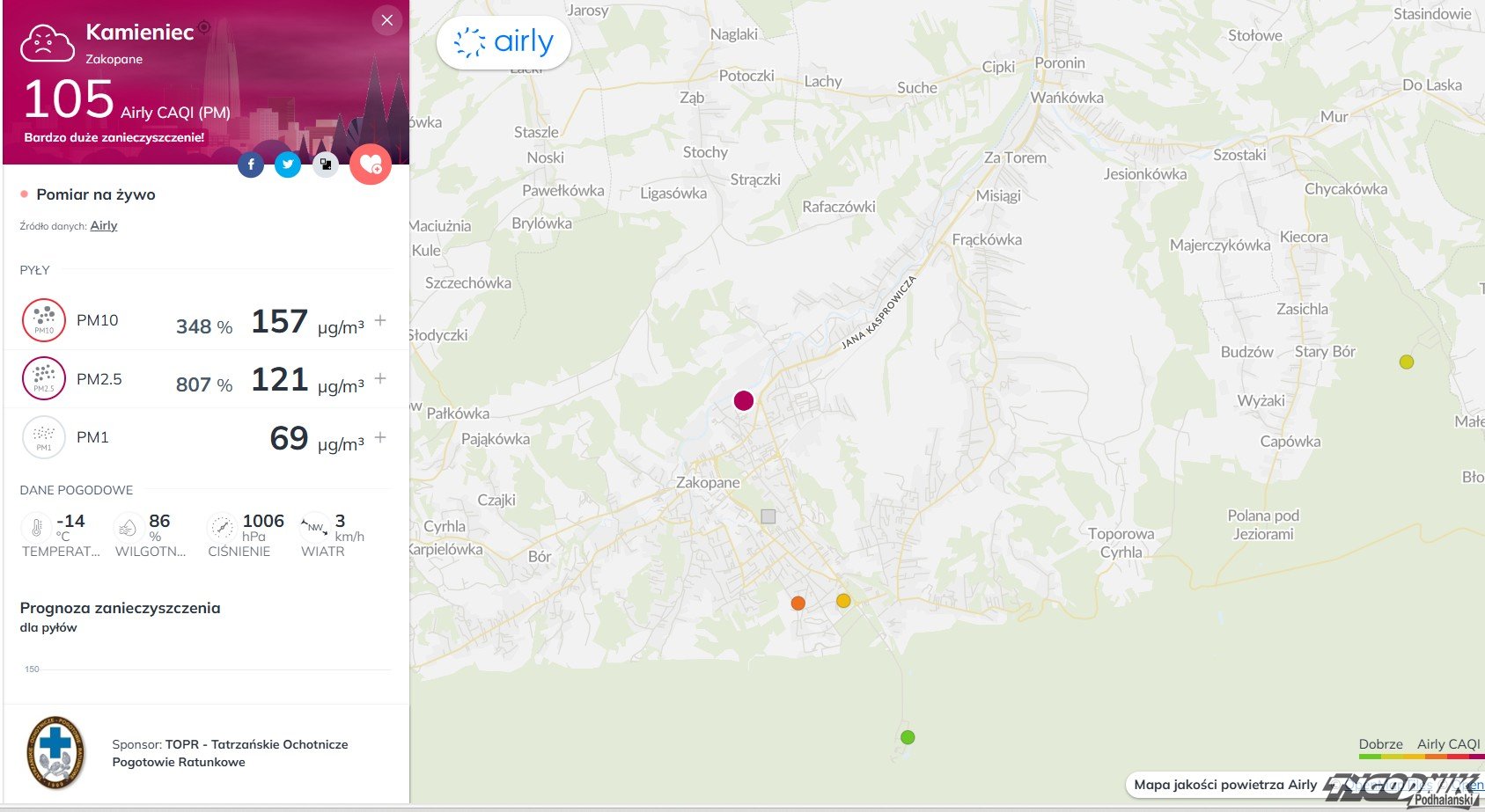Select the magenta sensor marker on map
This screenshot has height=812, width=1485.
pos(744,401)
